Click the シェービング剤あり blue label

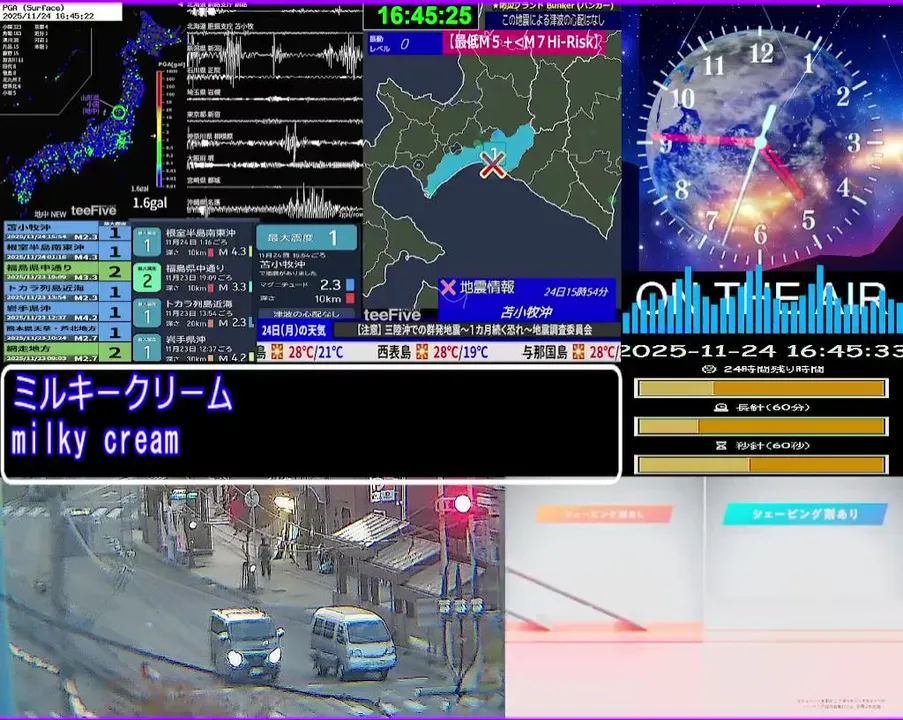point(805,514)
